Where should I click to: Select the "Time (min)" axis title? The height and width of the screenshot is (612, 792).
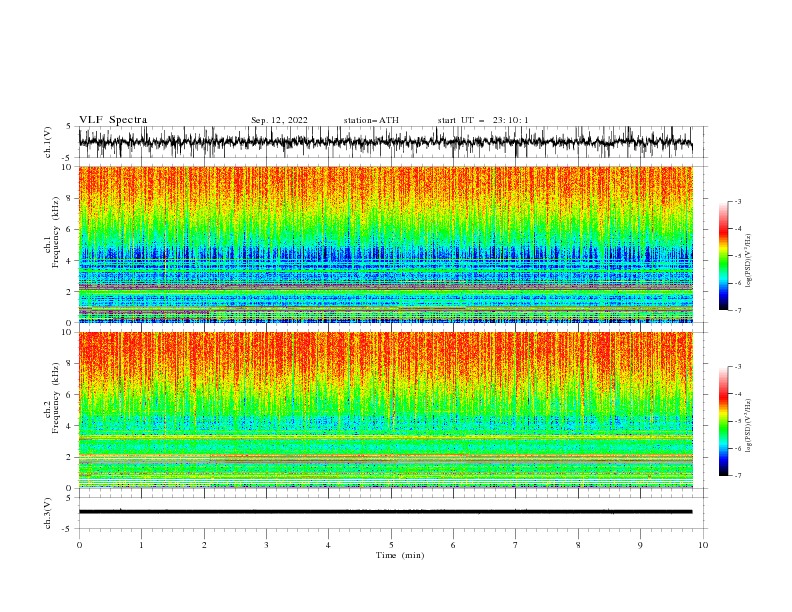[400, 555]
